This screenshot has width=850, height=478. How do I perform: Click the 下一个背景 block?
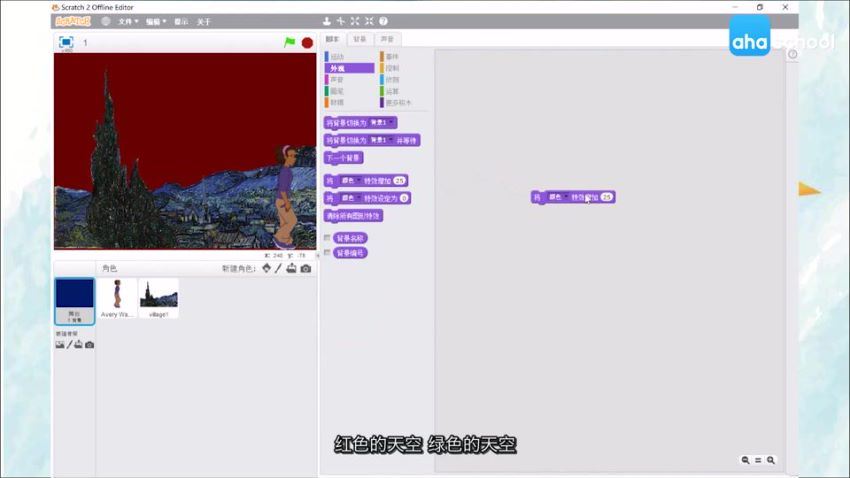pos(344,158)
